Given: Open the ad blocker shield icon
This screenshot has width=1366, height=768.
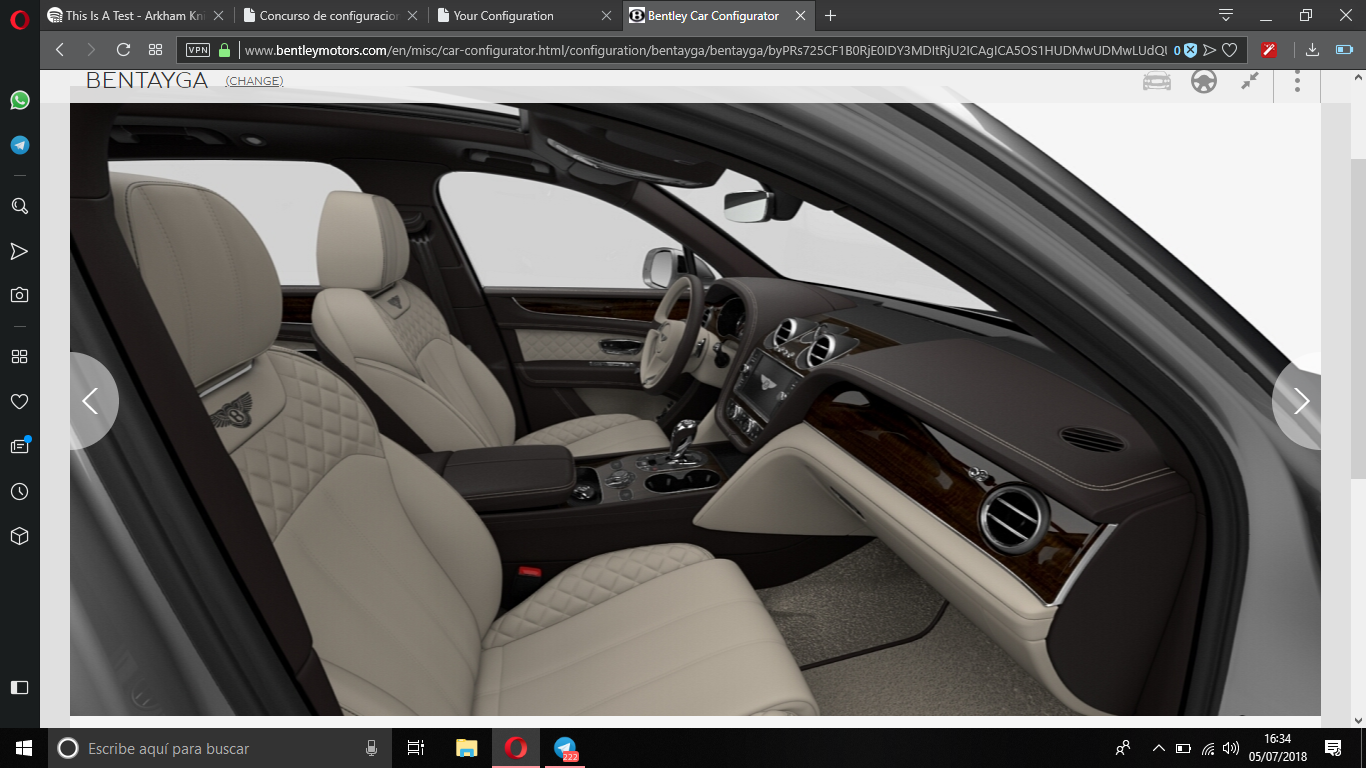Looking at the screenshot, I should coord(1189,50).
